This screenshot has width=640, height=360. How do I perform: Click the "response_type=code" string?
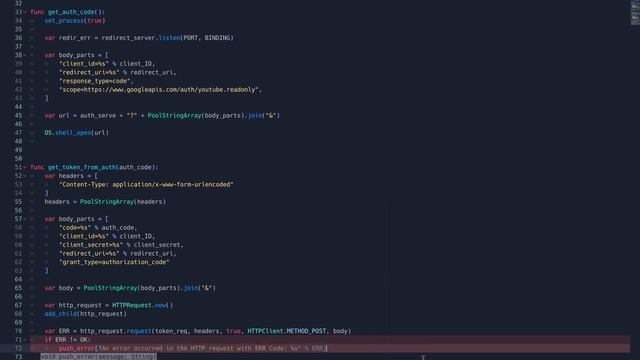94,81
